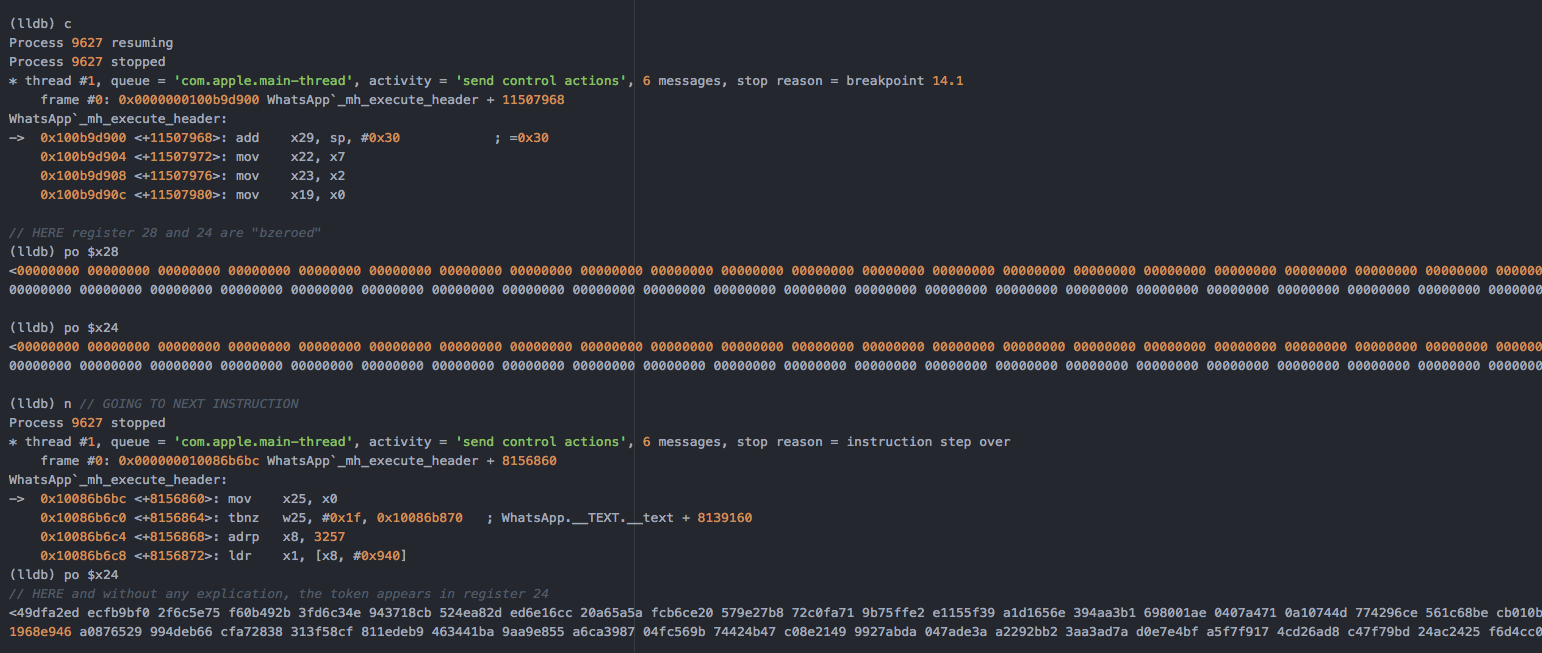Viewport: 1542px width, 653px height.
Task: Click instruction address 0x100b9d904
Action: pos(83,157)
